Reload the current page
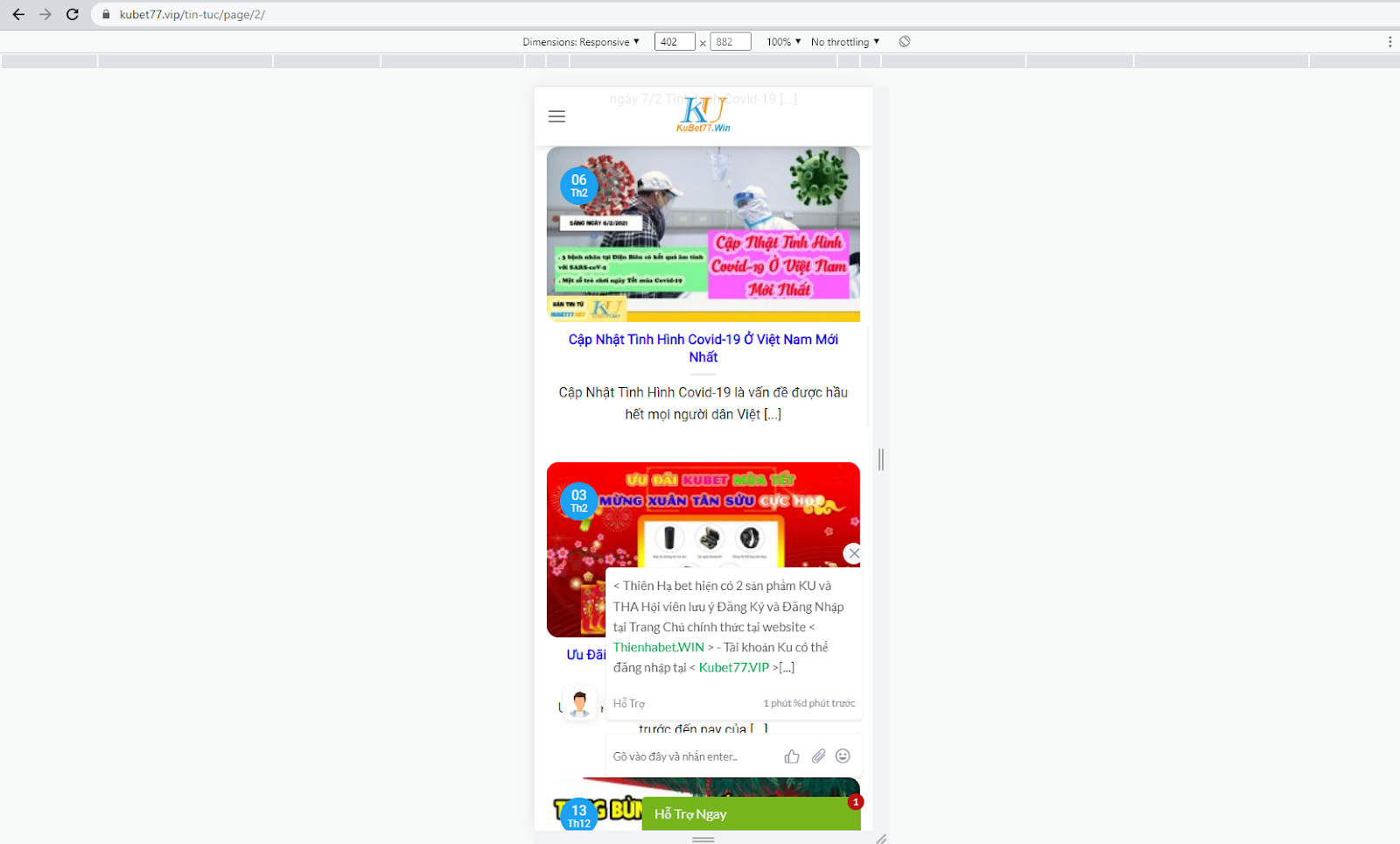This screenshot has height=844, width=1400. pyautogui.click(x=73, y=15)
